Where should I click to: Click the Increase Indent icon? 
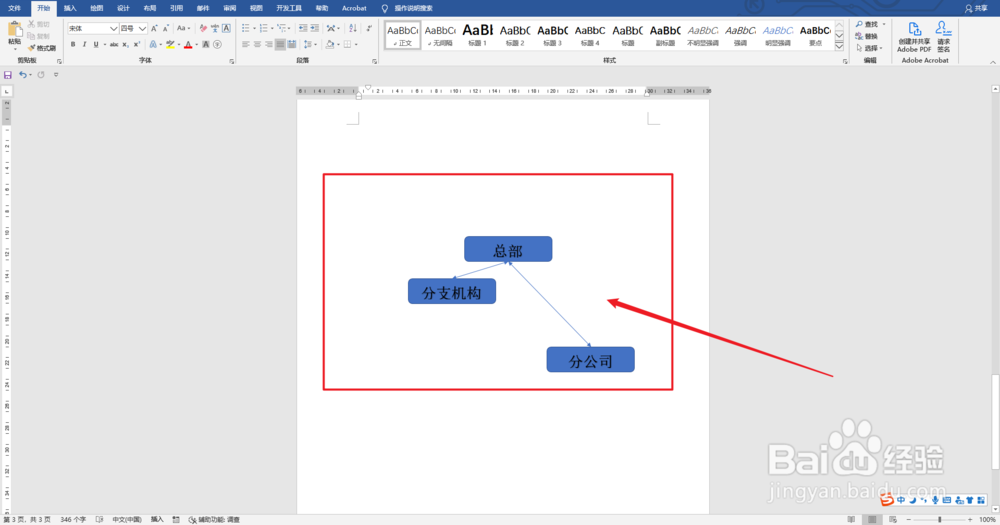tap(314, 29)
